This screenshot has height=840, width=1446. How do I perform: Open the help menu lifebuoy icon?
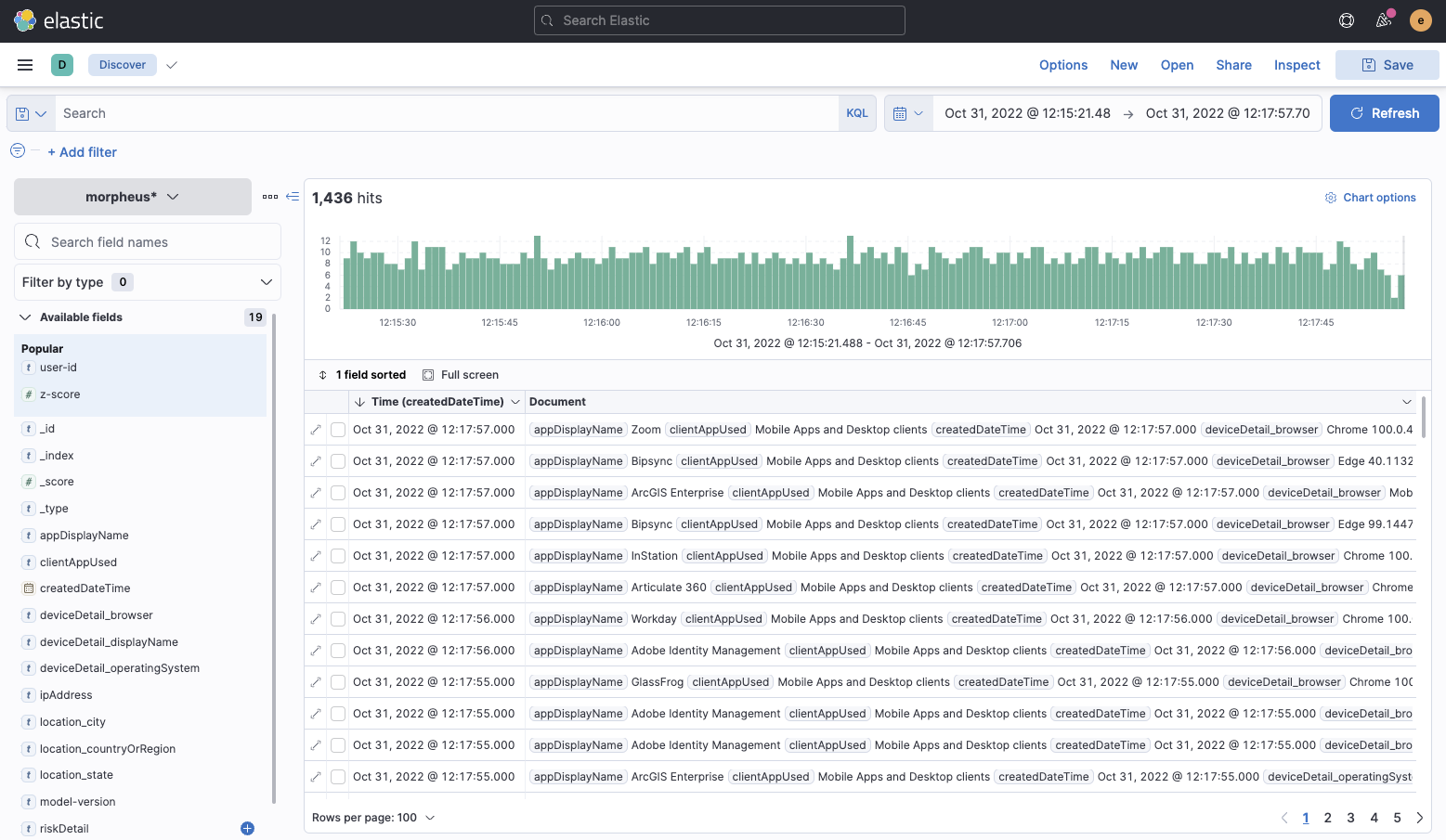(1347, 20)
